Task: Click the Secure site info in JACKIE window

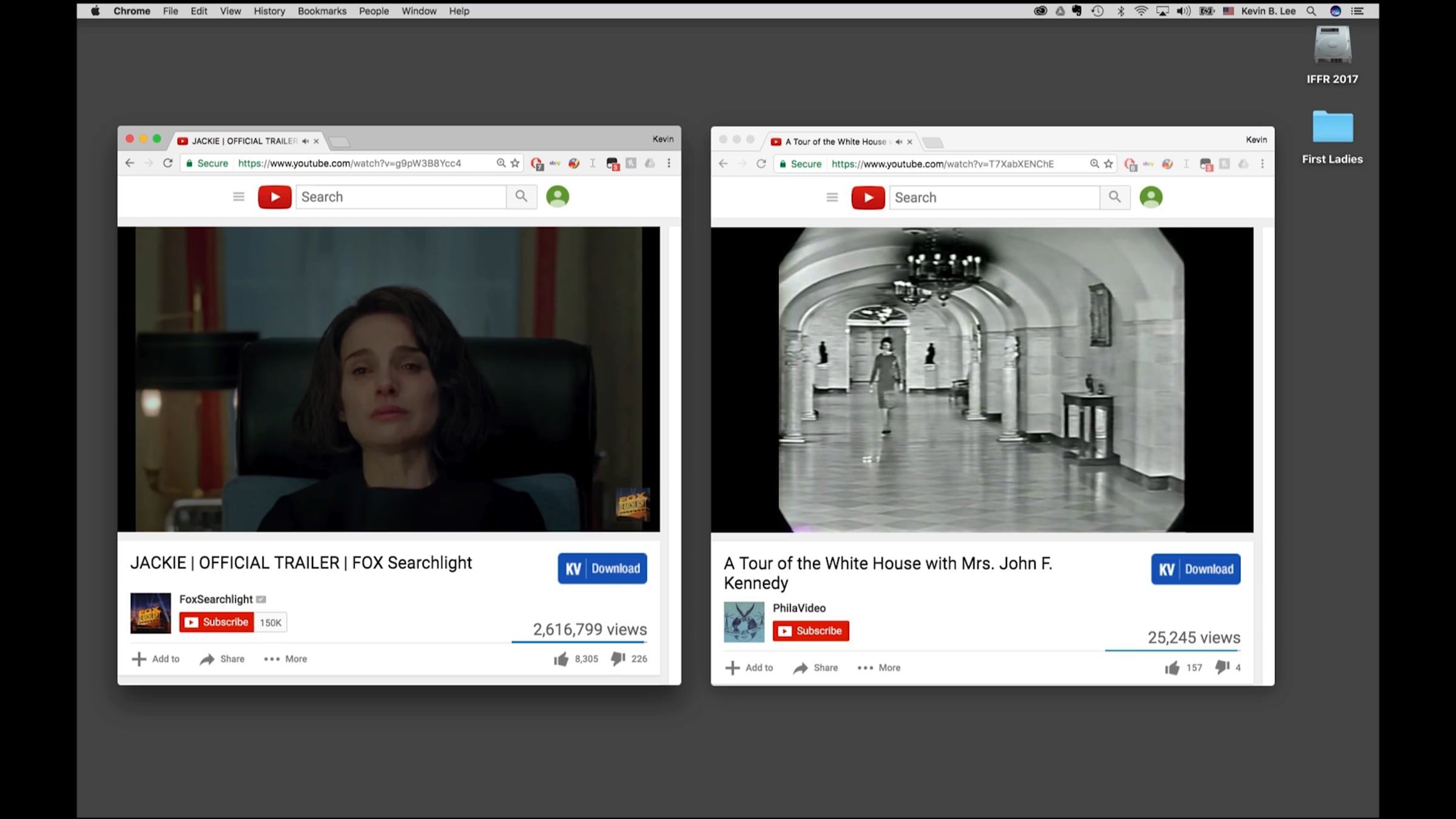Action: pyautogui.click(x=207, y=163)
